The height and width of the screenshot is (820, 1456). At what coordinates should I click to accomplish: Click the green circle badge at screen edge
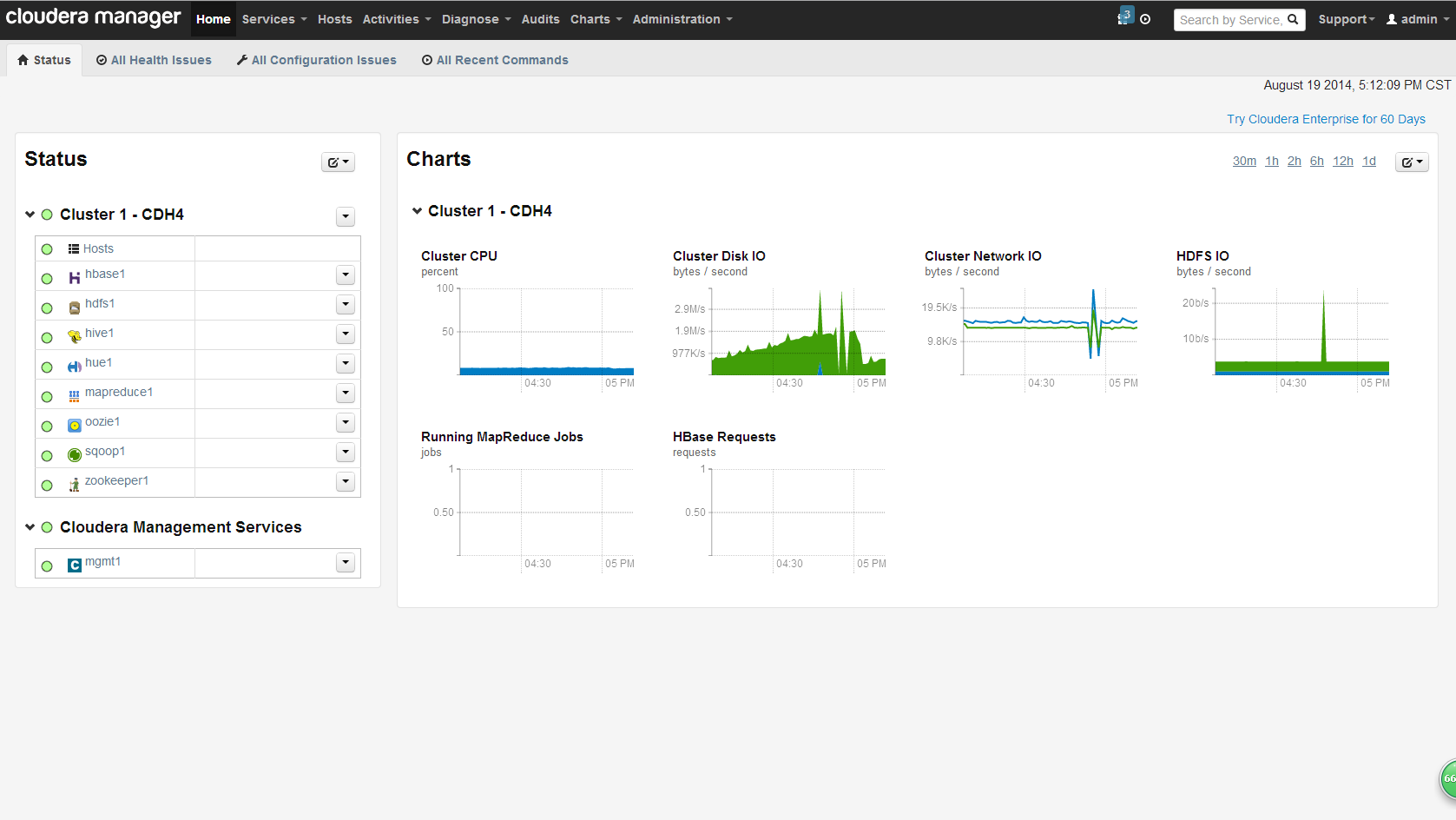click(1448, 779)
